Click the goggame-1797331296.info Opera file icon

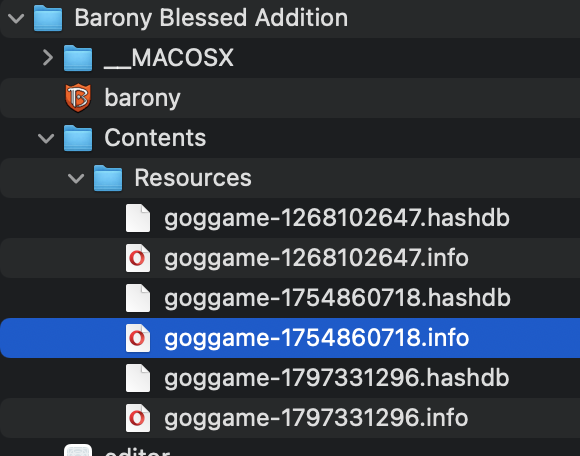[x=138, y=418]
